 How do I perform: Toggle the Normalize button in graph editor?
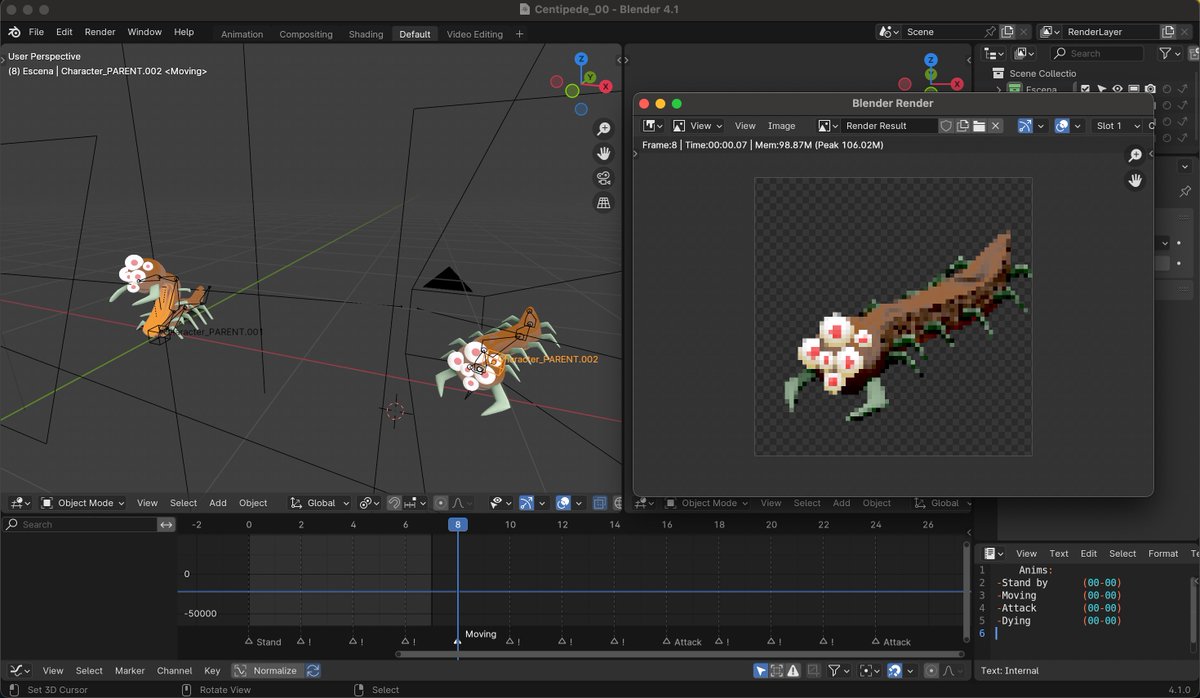click(266, 671)
